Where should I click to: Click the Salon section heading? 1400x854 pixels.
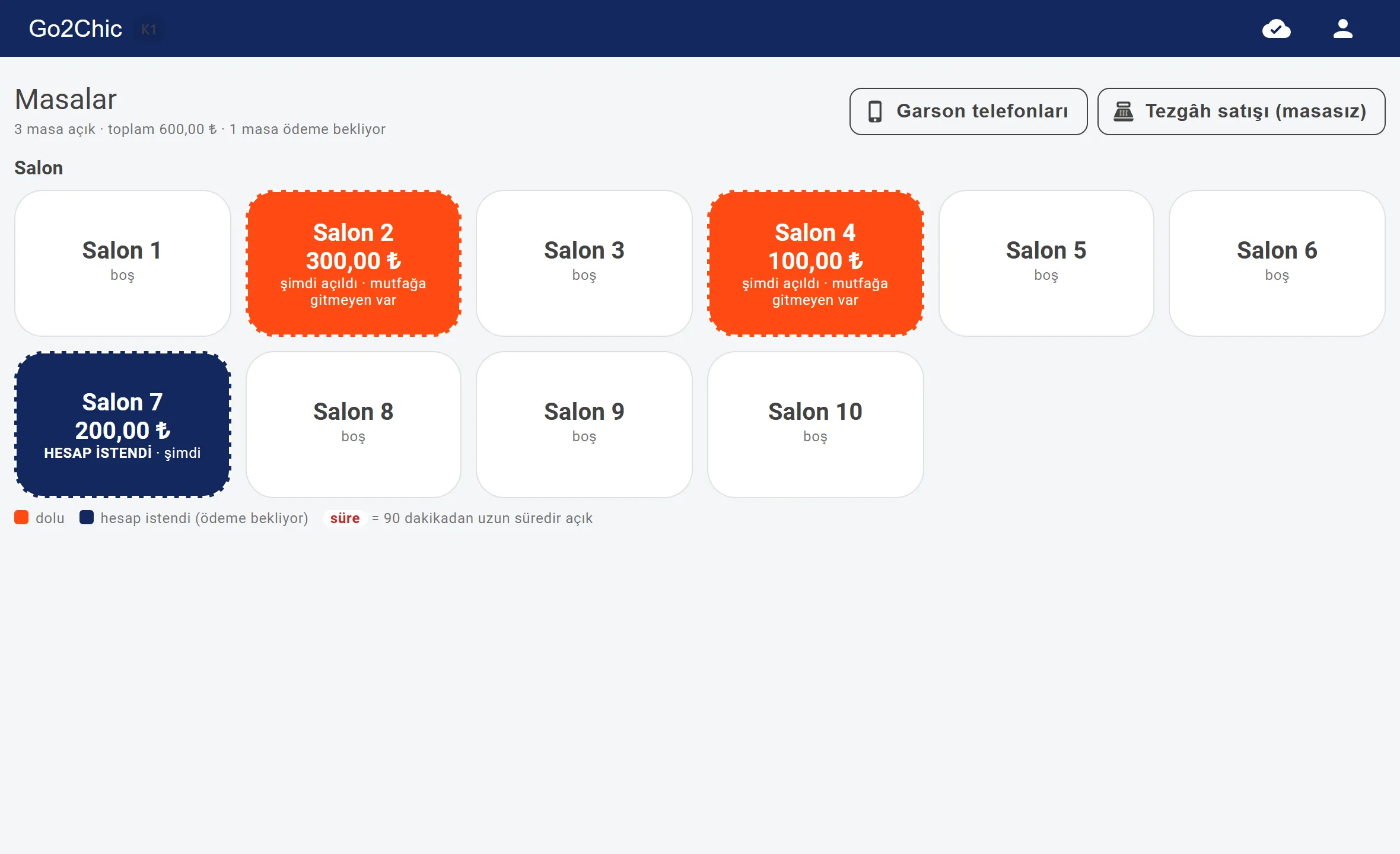coord(39,168)
